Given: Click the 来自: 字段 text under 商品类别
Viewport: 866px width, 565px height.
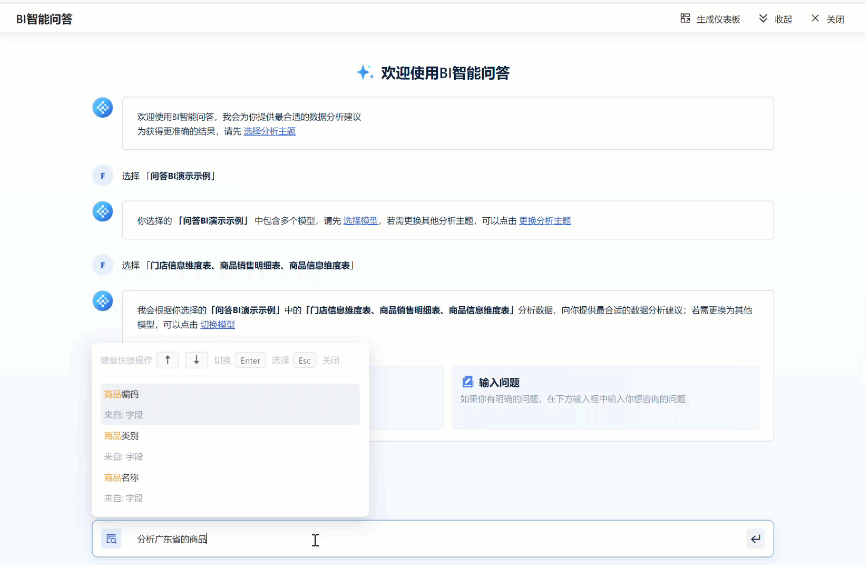Looking at the screenshot, I should (123, 457).
